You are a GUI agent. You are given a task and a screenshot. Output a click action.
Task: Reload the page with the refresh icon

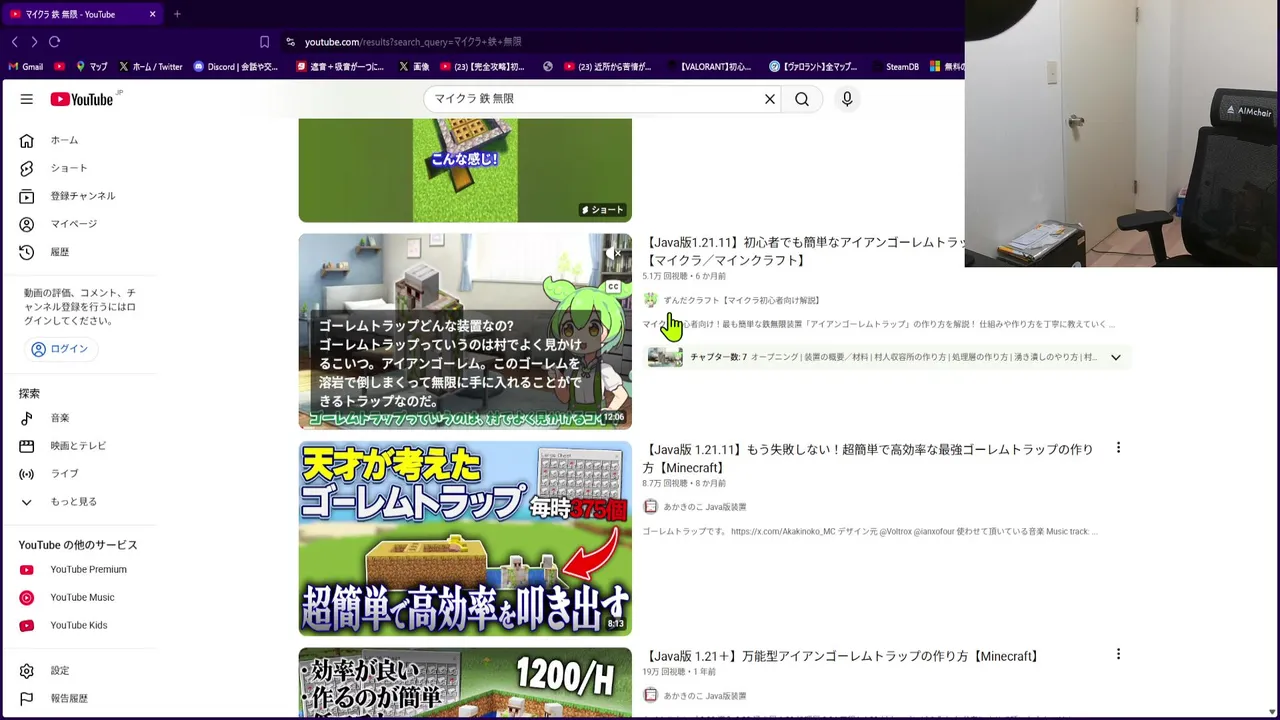click(x=54, y=42)
